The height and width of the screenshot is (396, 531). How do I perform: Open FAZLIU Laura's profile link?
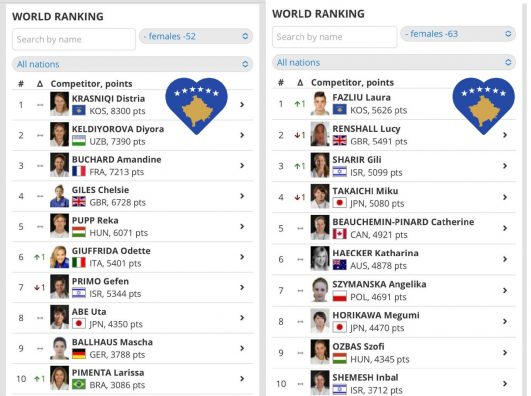pyautogui.click(x=361, y=98)
